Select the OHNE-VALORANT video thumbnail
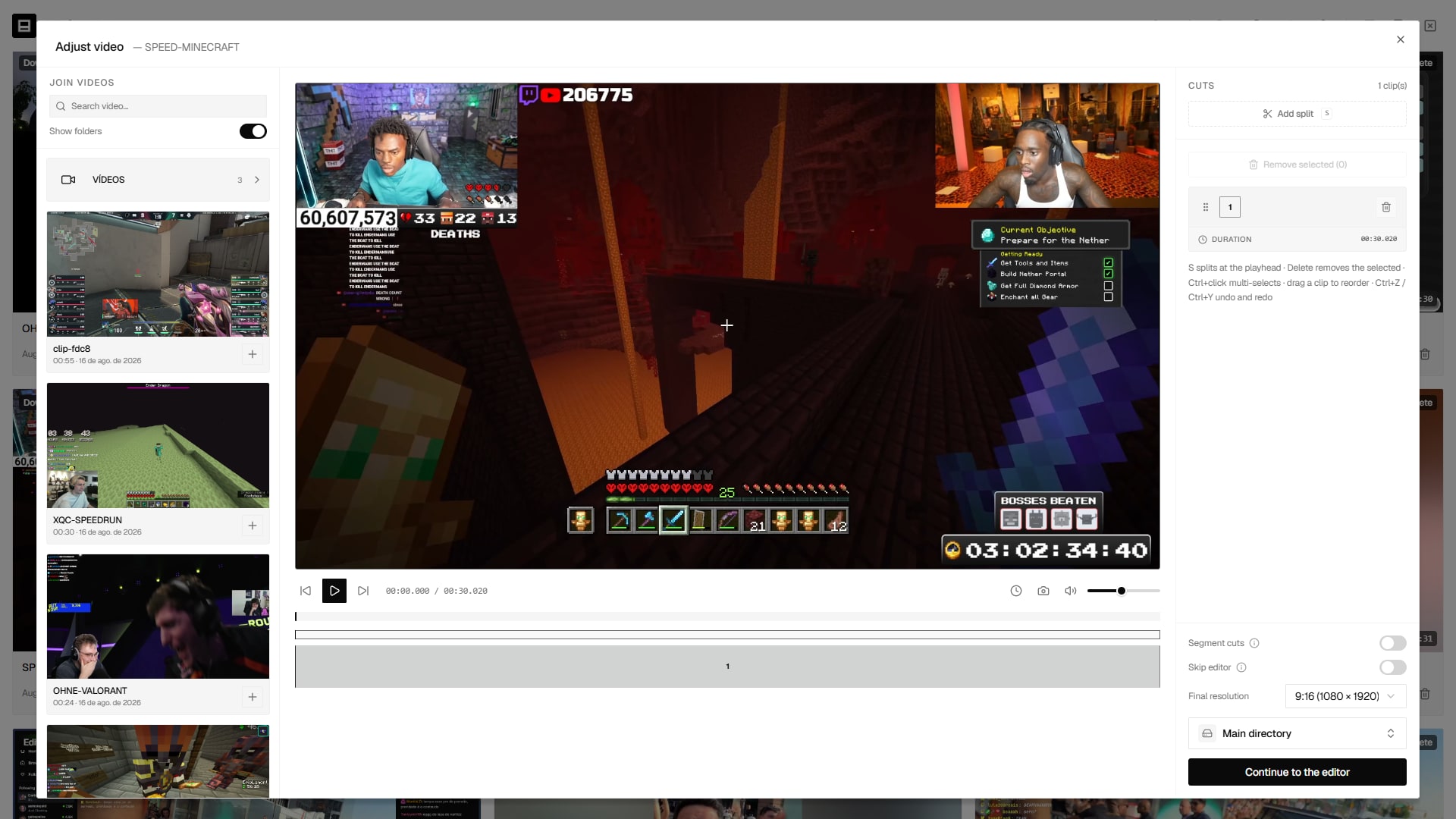This screenshot has height=819, width=1456. coord(158,617)
